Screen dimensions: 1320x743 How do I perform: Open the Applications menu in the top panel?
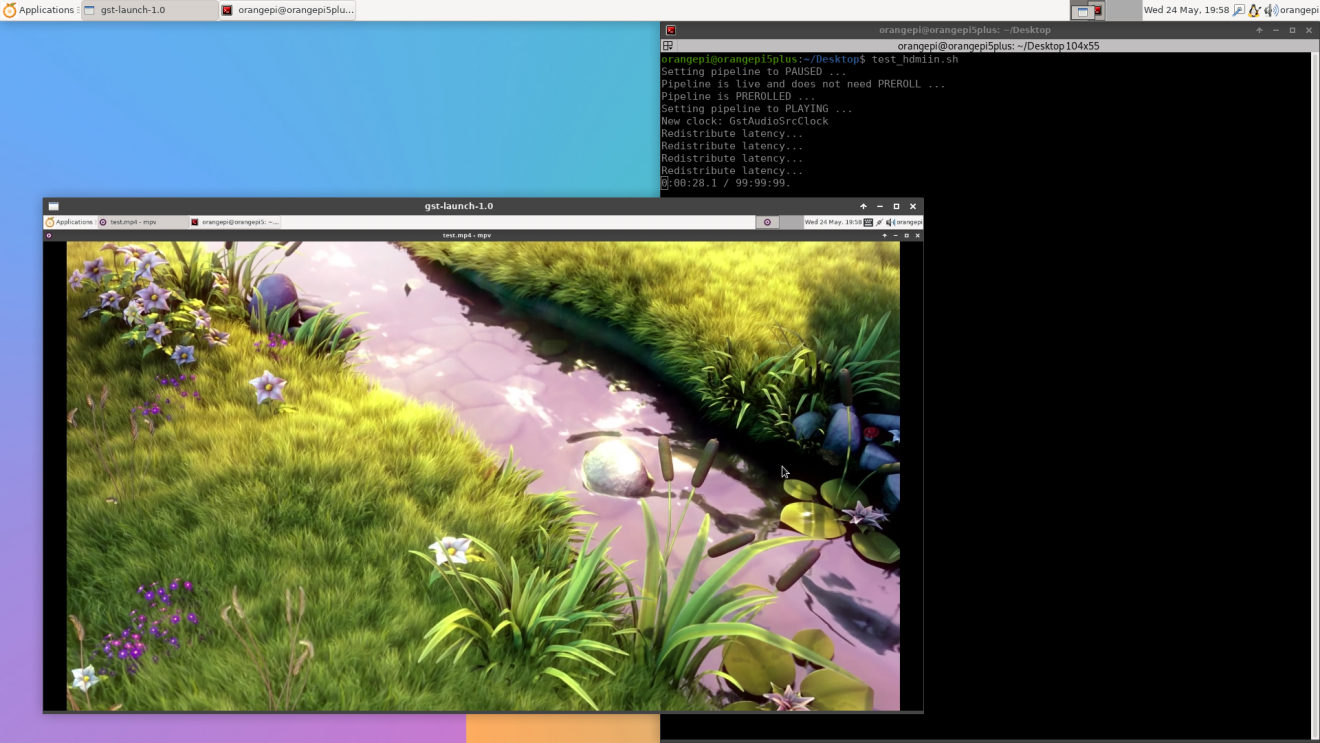[x=39, y=10]
